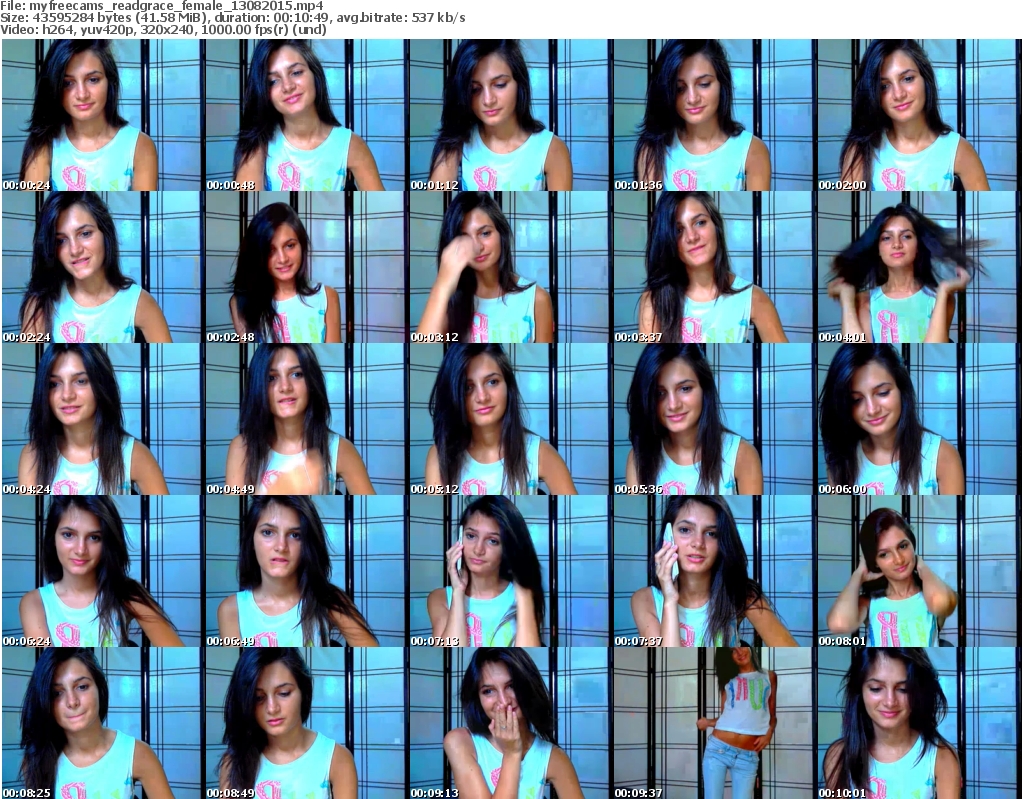This screenshot has width=1024, height=799.
Task: Select the thumbnail stamped 00:08:25
Action: tap(102, 723)
